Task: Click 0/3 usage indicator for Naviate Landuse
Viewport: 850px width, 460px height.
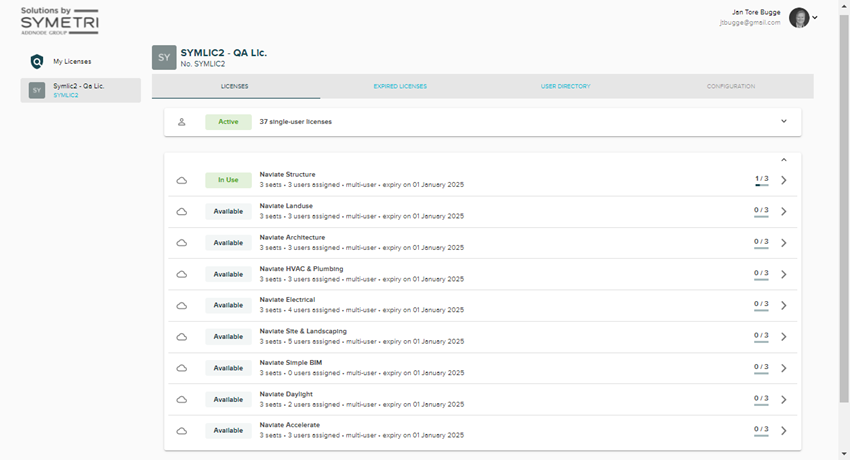Action: tap(761, 211)
